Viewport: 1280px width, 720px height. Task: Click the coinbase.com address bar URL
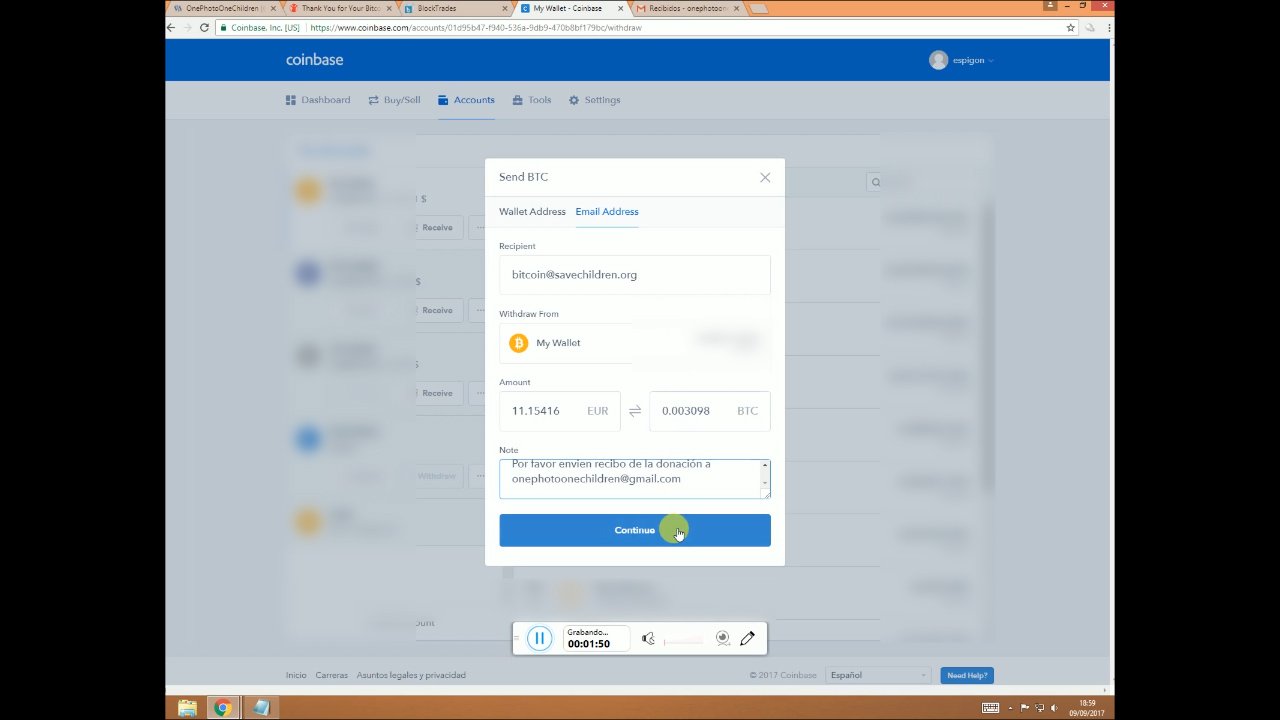click(475, 28)
